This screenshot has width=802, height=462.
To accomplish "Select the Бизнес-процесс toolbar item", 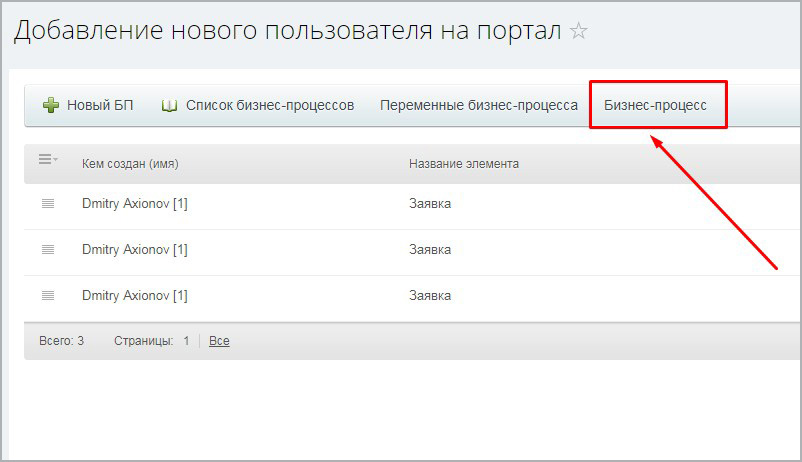I will pyautogui.click(x=655, y=105).
